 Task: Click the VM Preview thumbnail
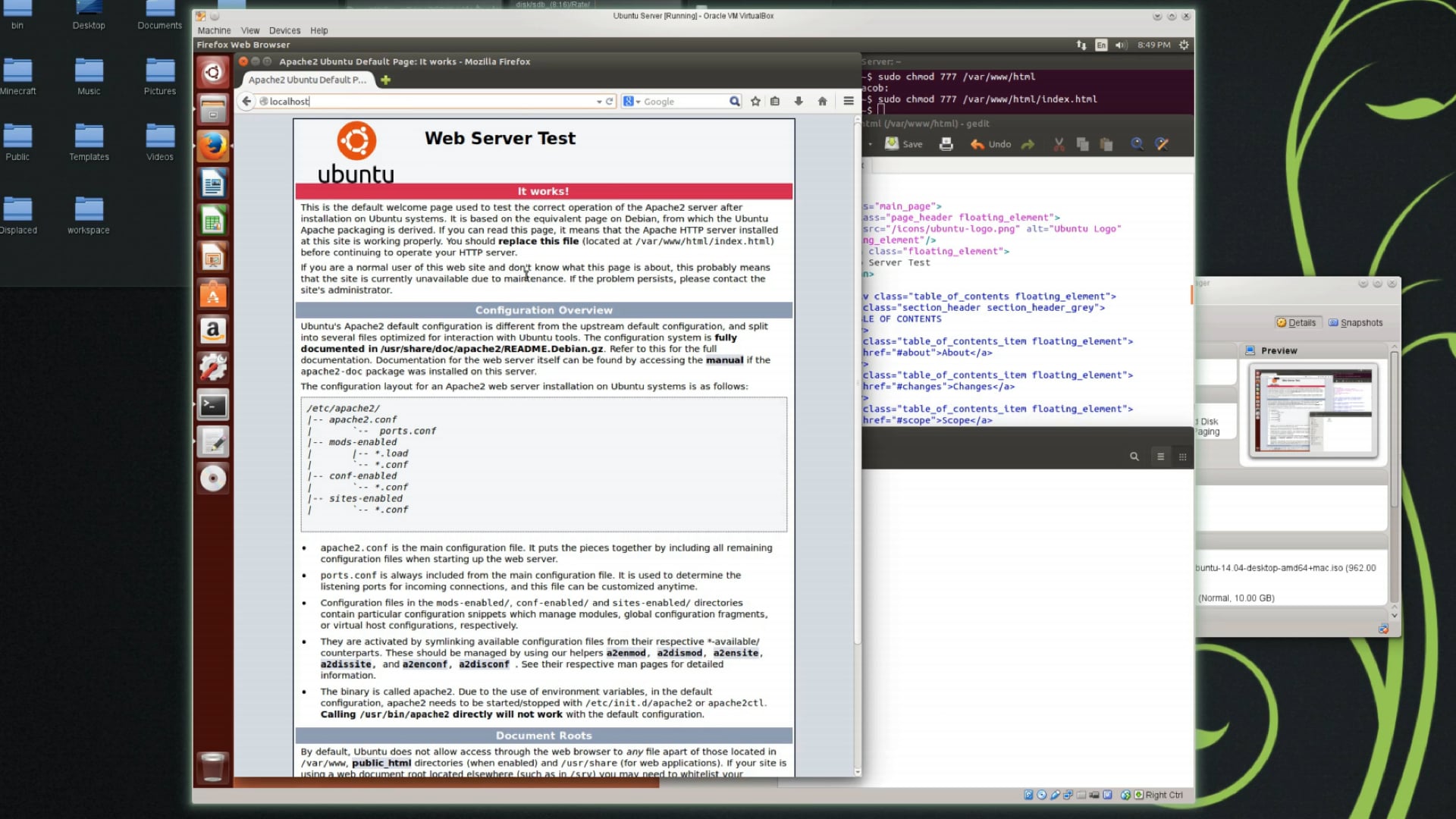pos(1313,410)
